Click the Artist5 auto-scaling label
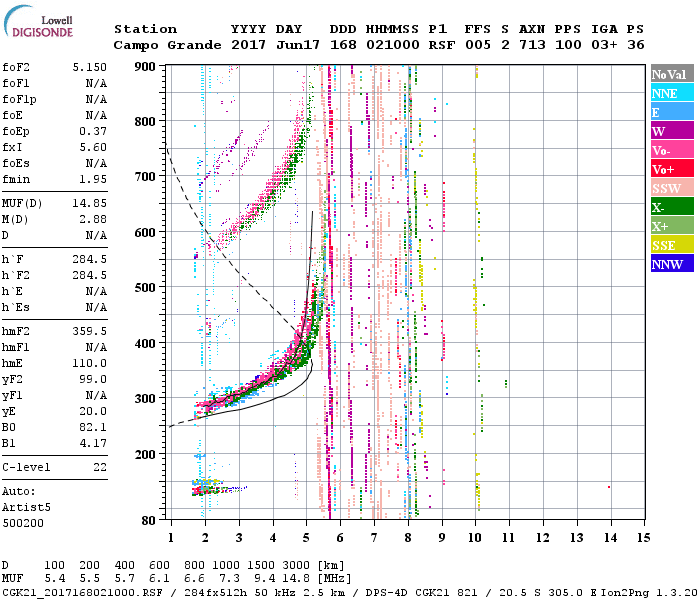The image size is (700, 600). click(x=26, y=507)
